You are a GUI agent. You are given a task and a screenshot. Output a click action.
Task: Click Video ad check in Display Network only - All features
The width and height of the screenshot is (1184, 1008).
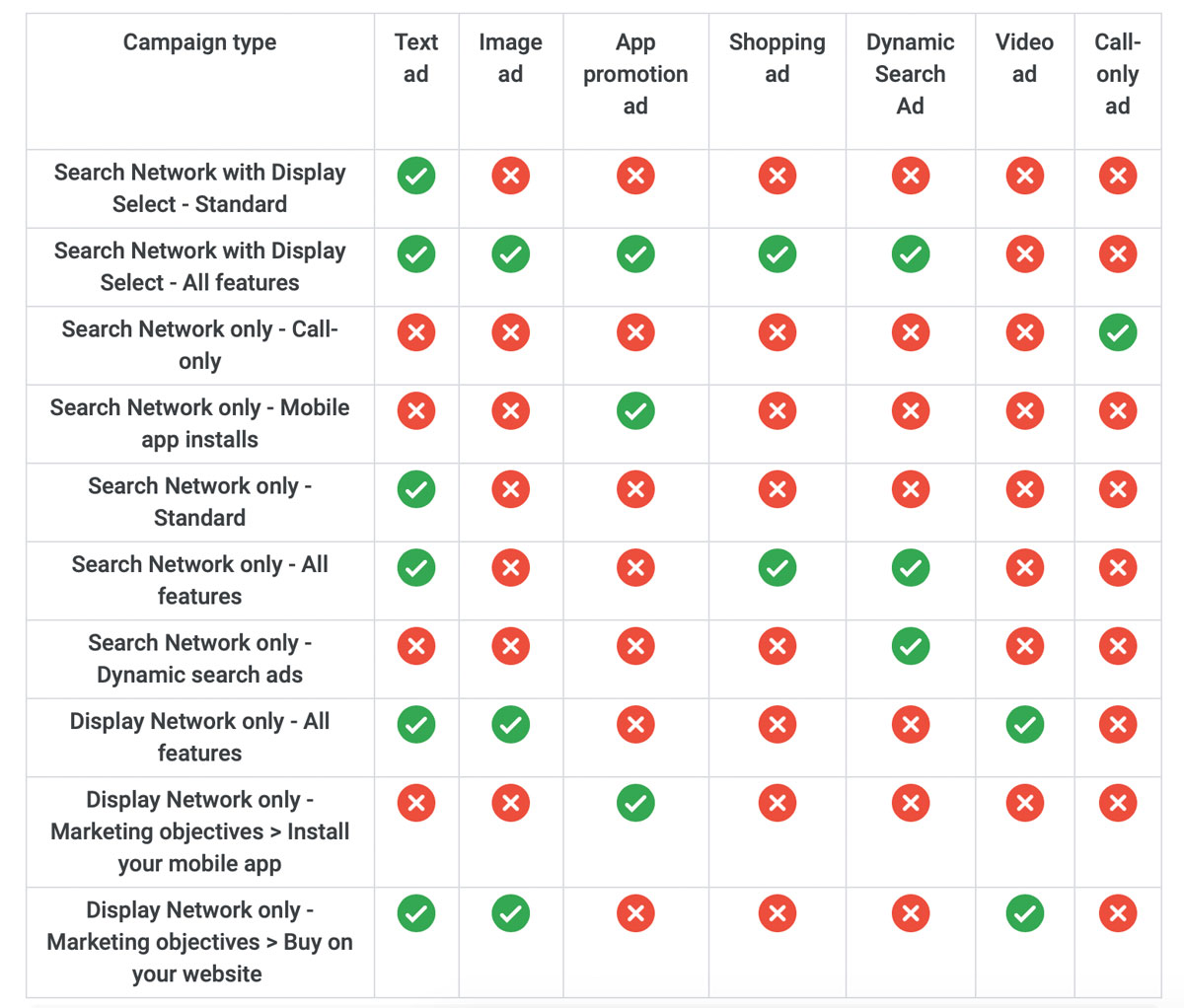[x=1025, y=725]
